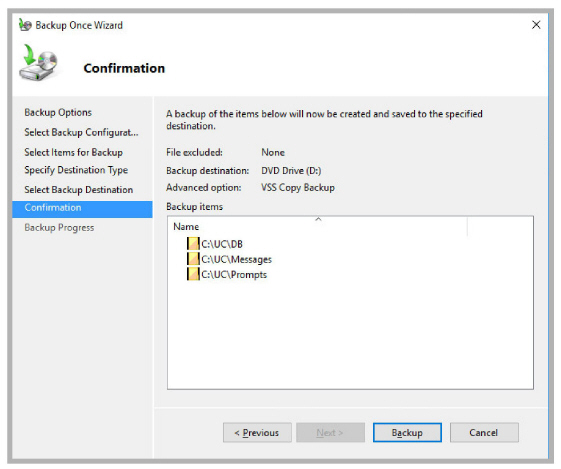561x469 pixels.
Task: Go to the Backup Options step
Action: 58,112
